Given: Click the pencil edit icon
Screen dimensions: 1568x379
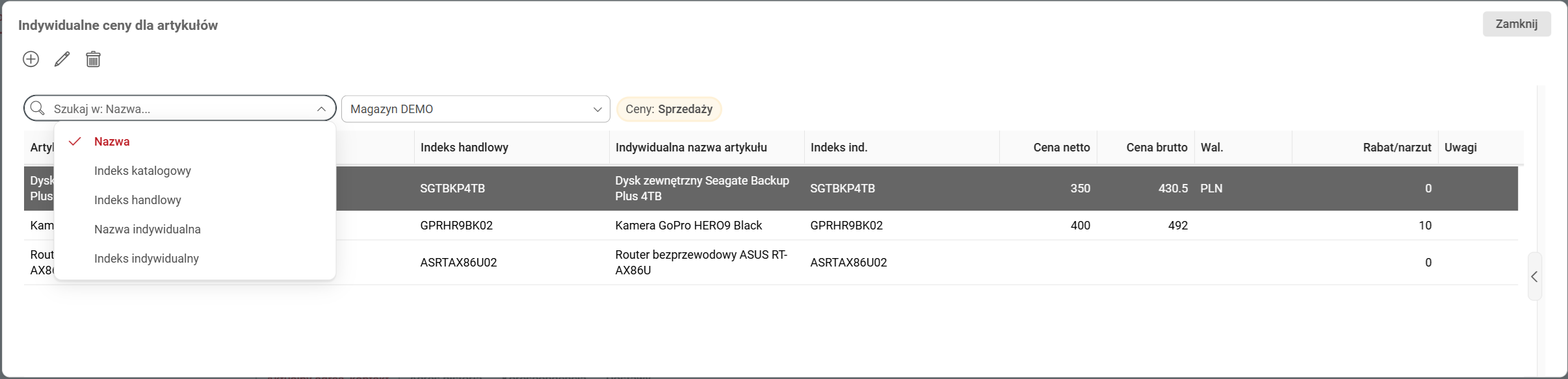Looking at the screenshot, I should click(x=62, y=59).
